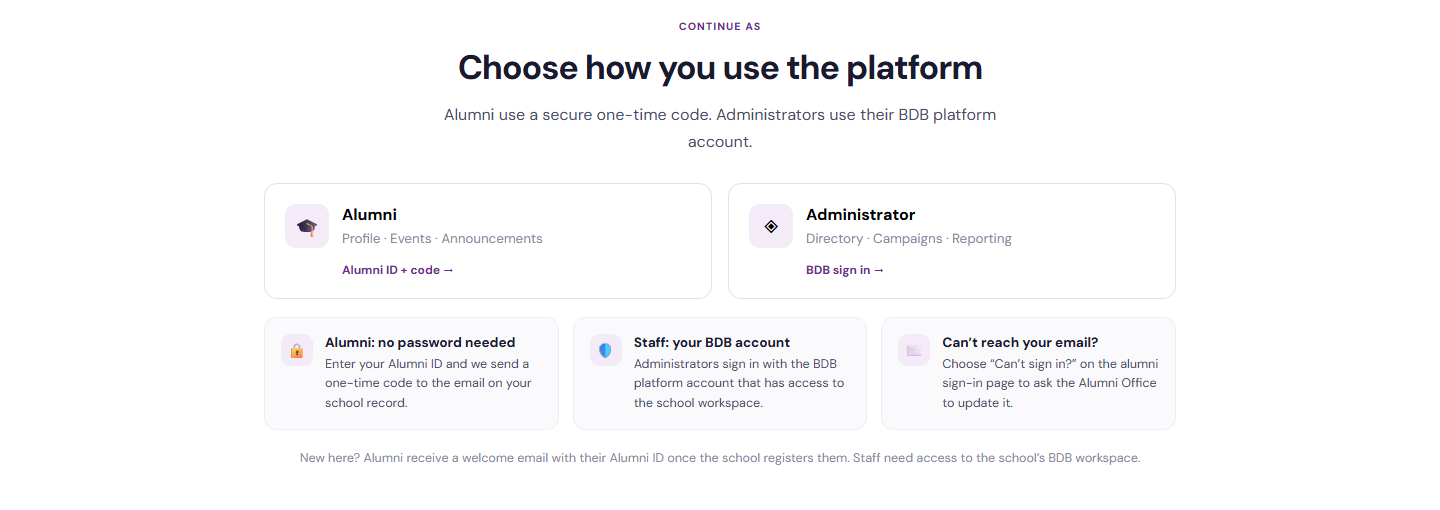Click Profile · Events · Announcements subtitle
This screenshot has width=1440, height=510.
(x=442, y=239)
